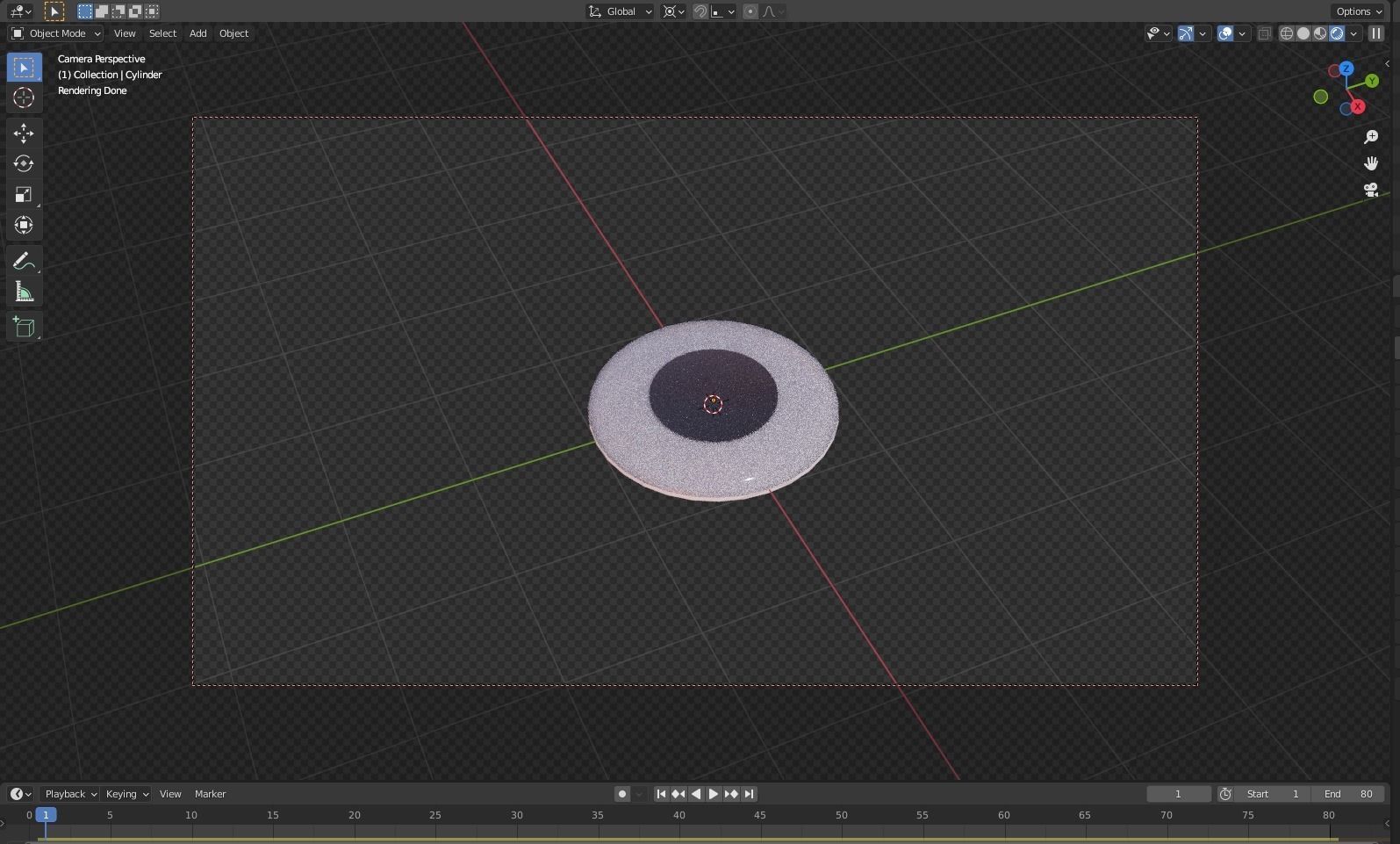Toggle snapping magnet
The image size is (1400, 844).
pyautogui.click(x=700, y=11)
